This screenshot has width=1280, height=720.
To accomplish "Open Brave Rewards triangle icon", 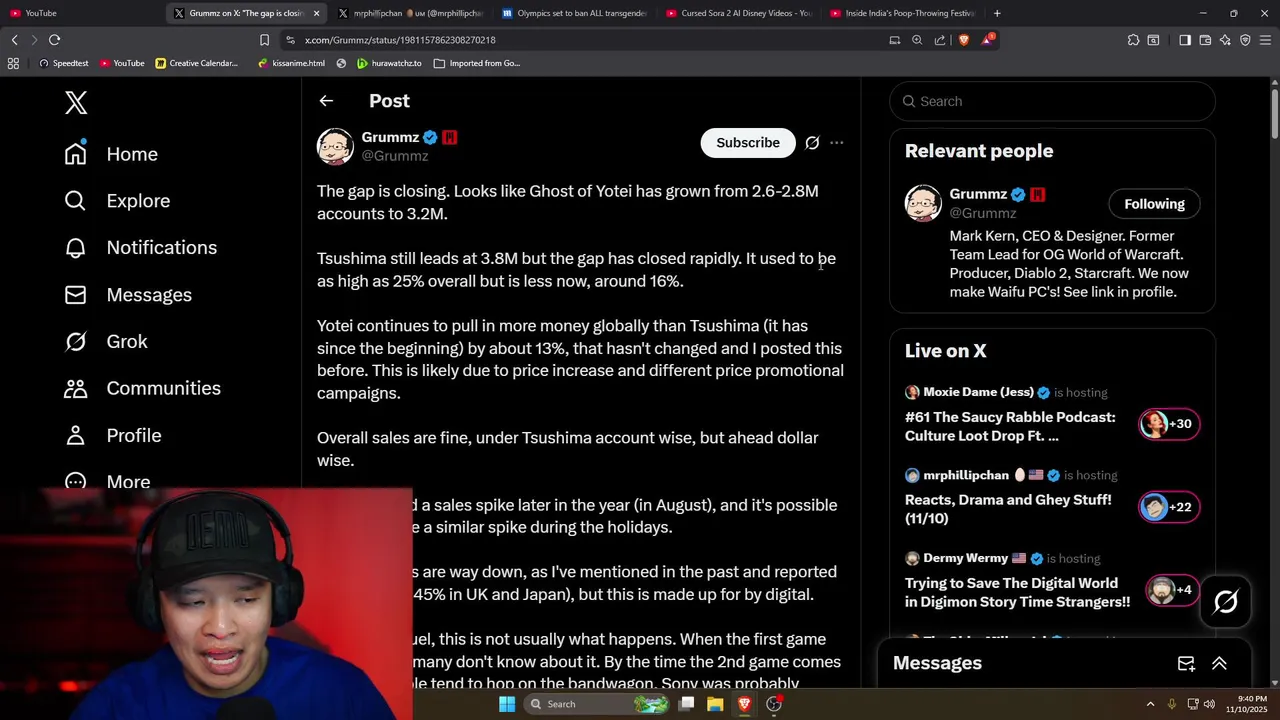I will [x=988, y=40].
